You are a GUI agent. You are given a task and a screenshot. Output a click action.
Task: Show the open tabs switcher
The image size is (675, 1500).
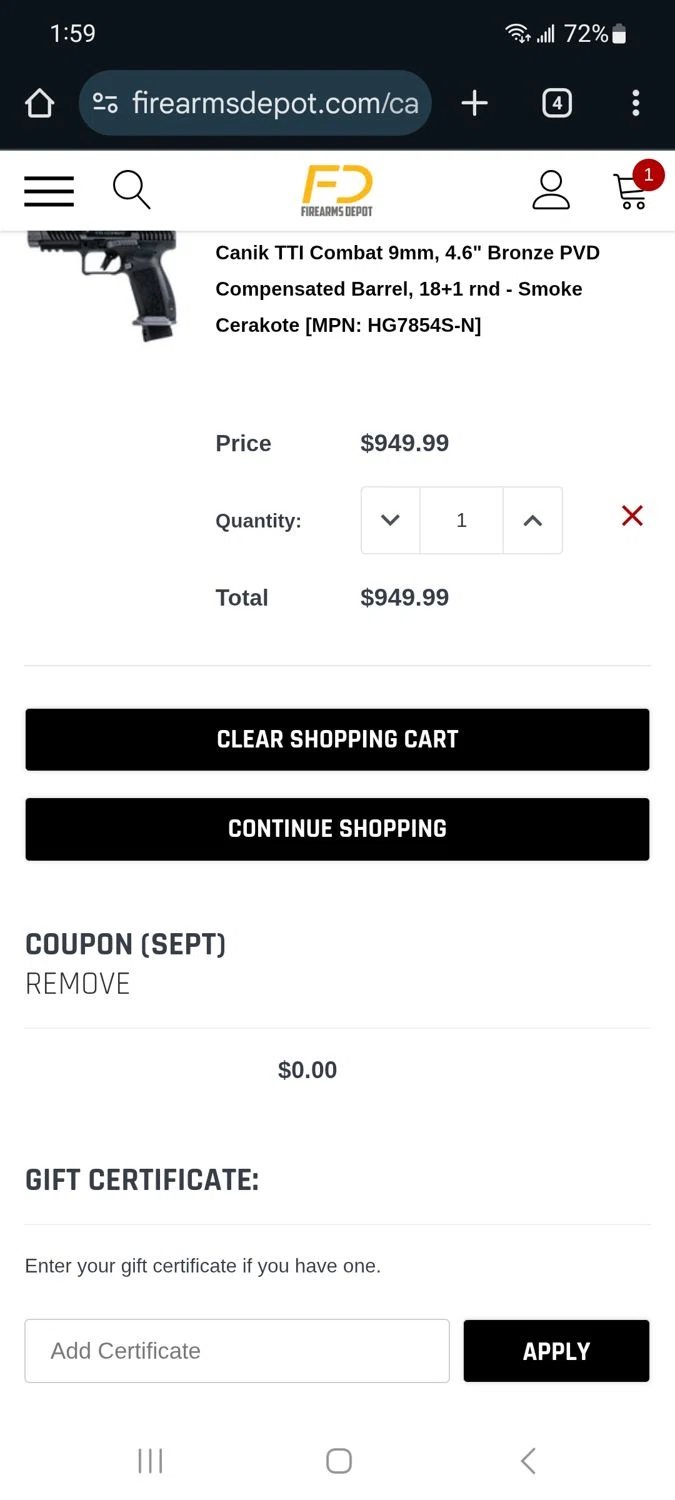tap(557, 103)
